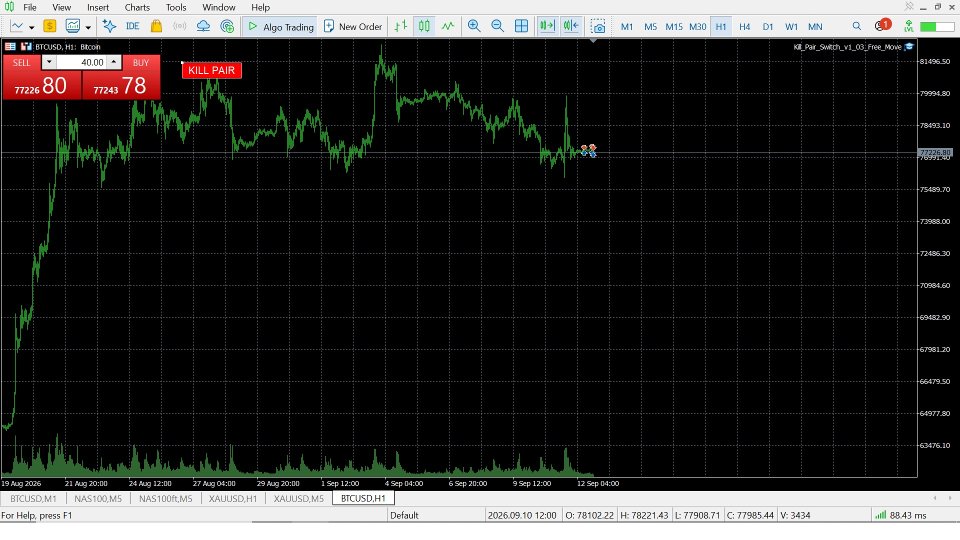This screenshot has width=960, height=540.
Task: Click the Default profile in status bar
Action: point(404,516)
